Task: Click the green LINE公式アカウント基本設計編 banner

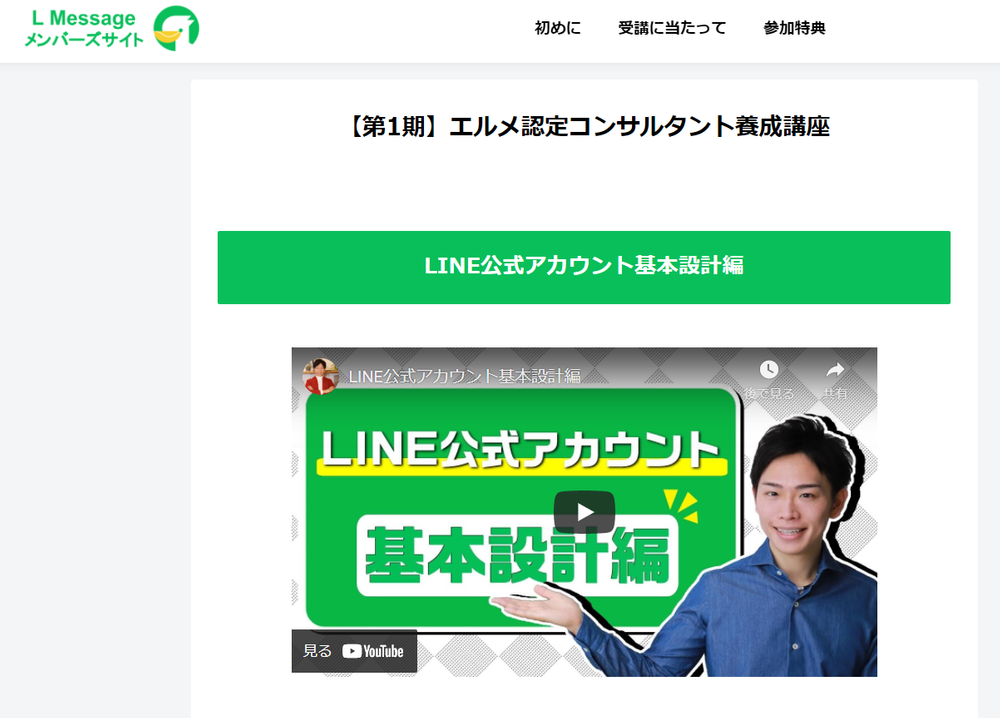Action: click(584, 267)
